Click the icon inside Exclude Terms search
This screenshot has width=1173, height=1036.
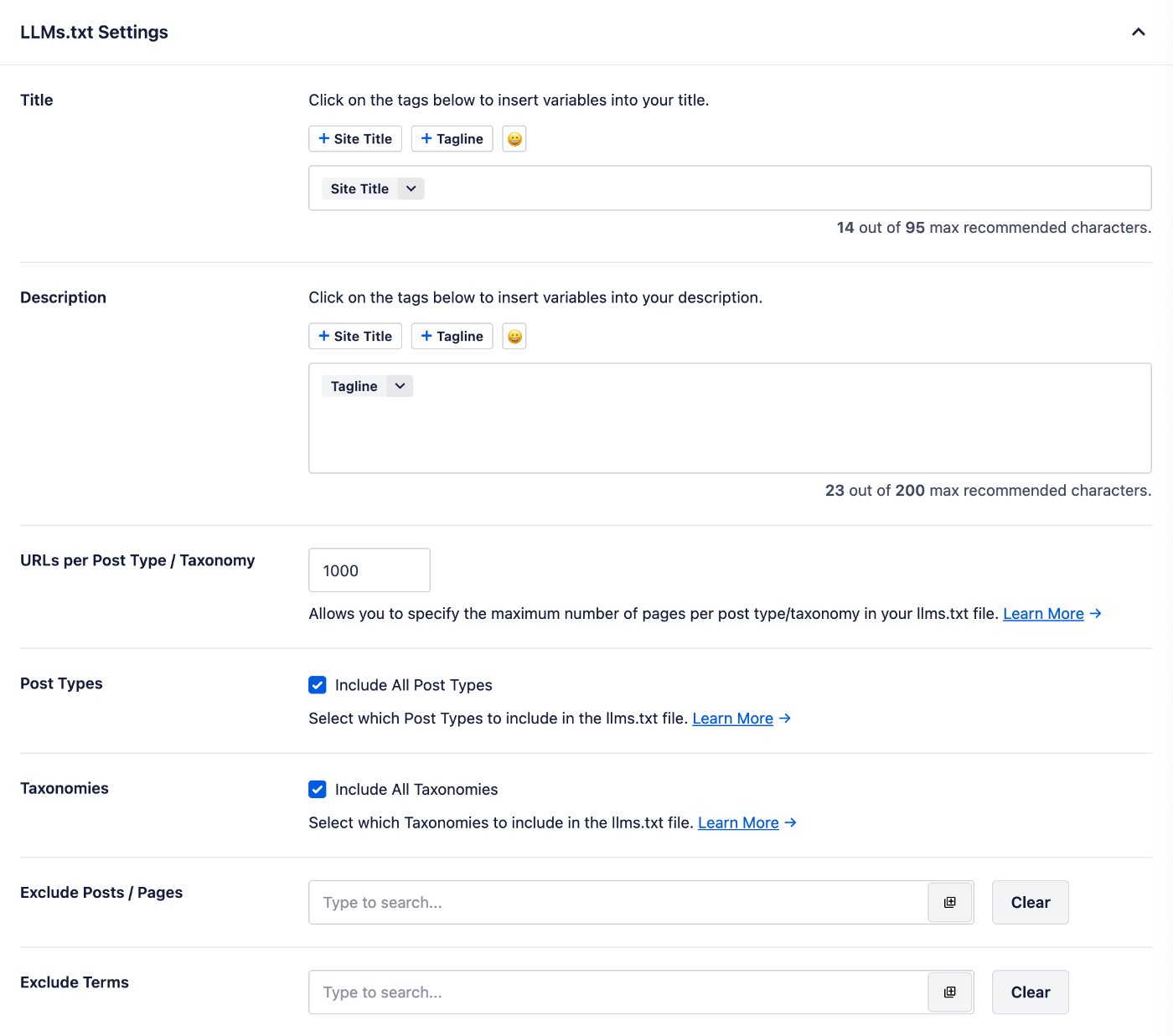949,992
